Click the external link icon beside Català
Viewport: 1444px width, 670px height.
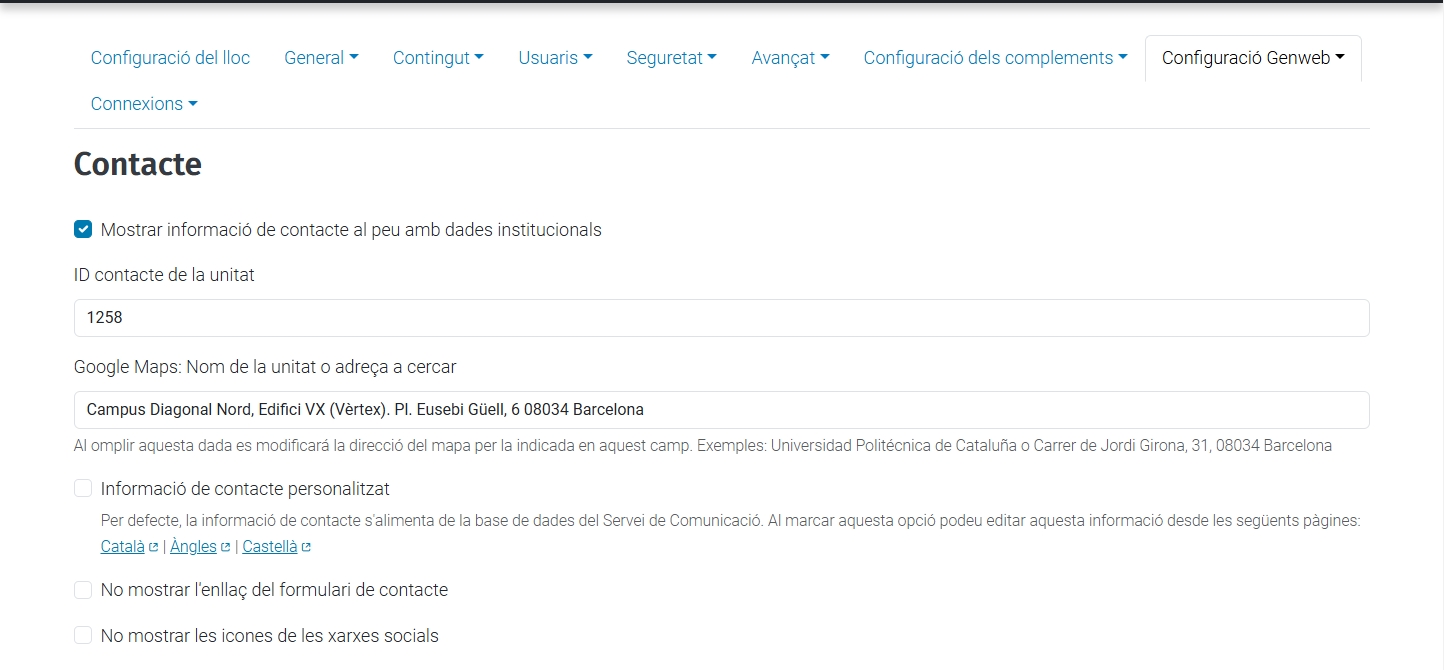click(x=152, y=546)
